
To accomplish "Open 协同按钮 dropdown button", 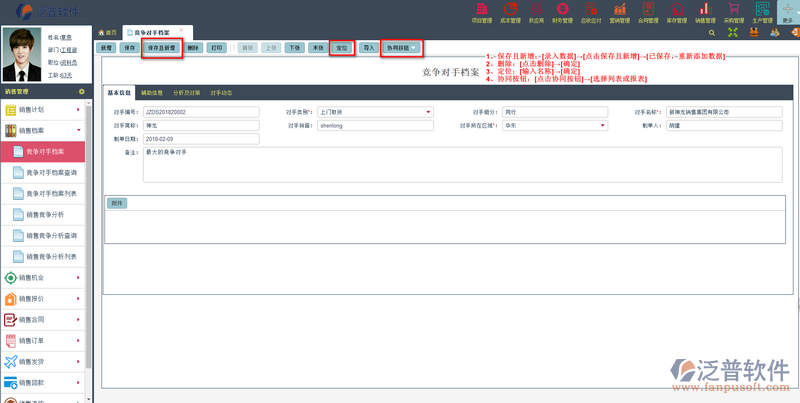I will 402,48.
